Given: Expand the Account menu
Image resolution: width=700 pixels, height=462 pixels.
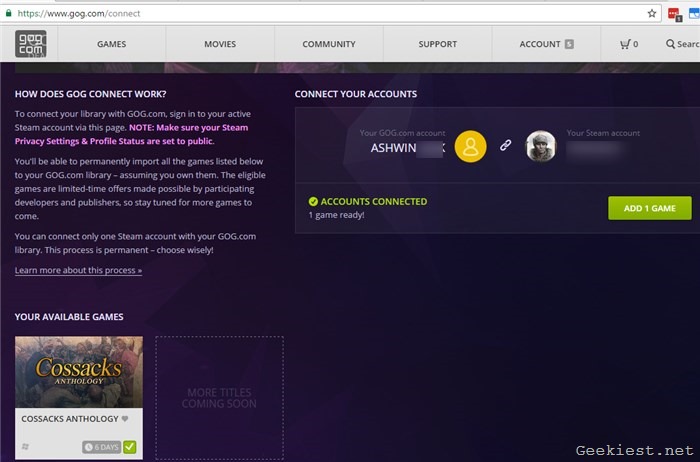Looking at the screenshot, I should [x=546, y=44].
